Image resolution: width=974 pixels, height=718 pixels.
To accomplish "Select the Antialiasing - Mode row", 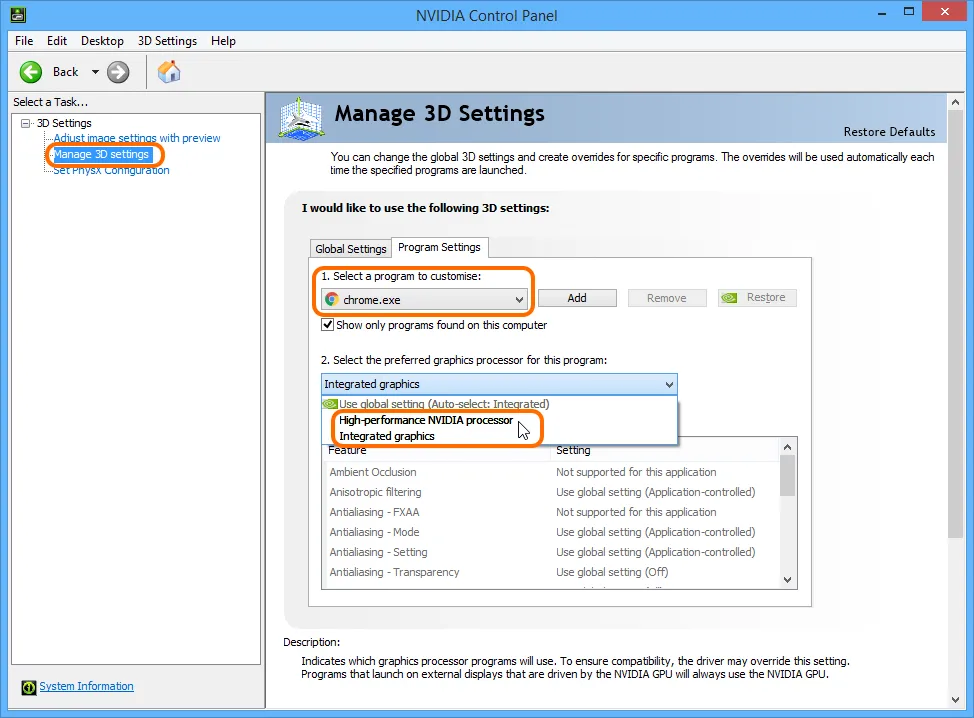I will 550,532.
